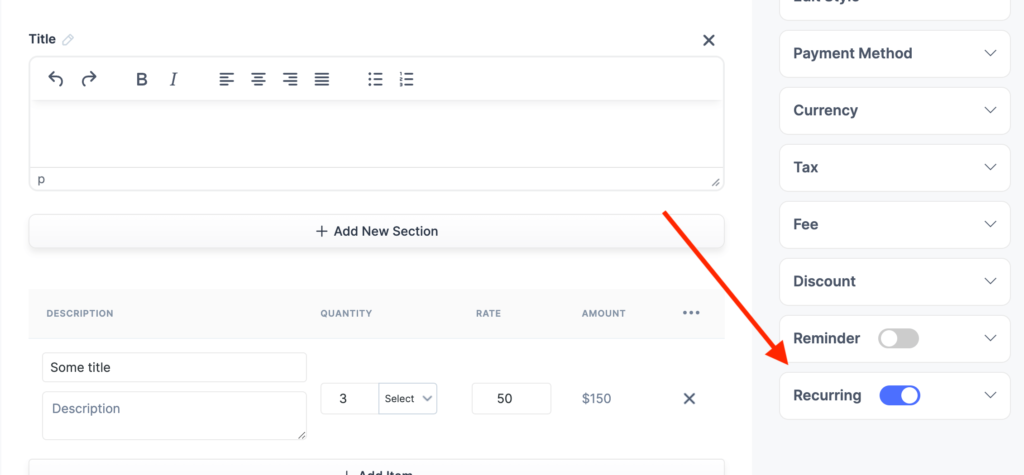Click the undo arrow in editor toolbar
The width and height of the screenshot is (1024, 475).
coord(56,80)
